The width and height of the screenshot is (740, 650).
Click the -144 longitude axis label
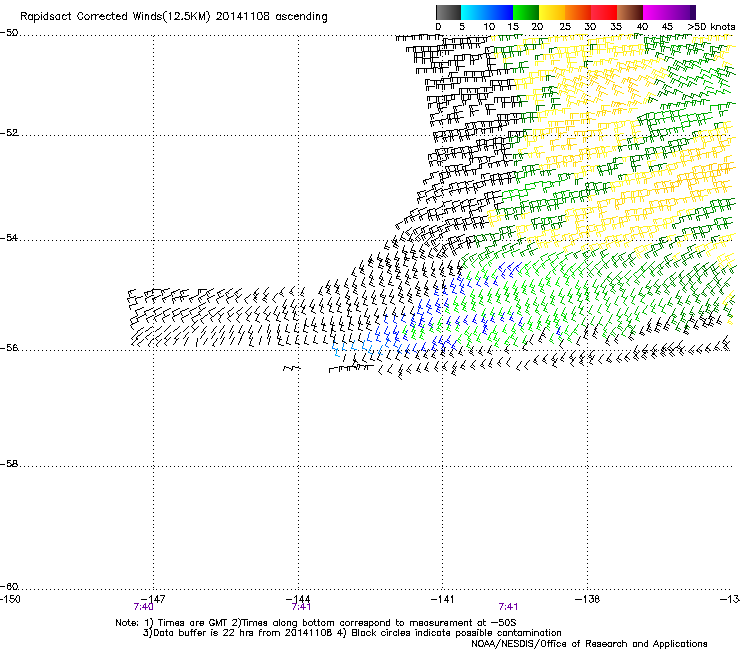298,599
